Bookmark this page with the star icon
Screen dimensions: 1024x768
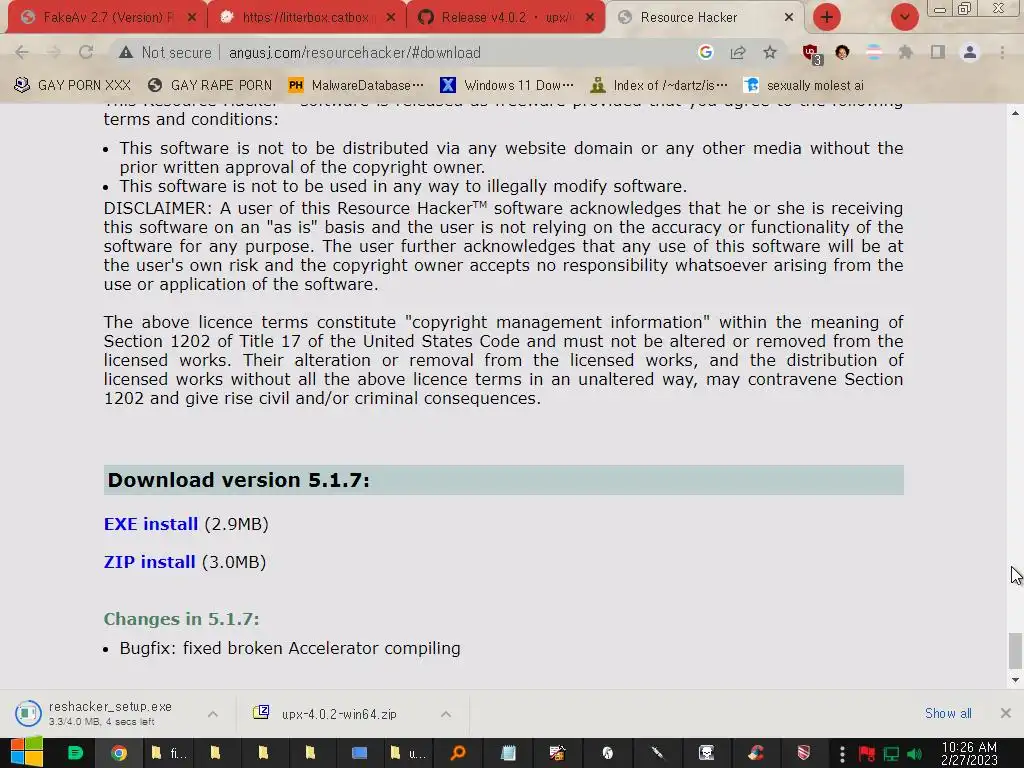(770, 52)
